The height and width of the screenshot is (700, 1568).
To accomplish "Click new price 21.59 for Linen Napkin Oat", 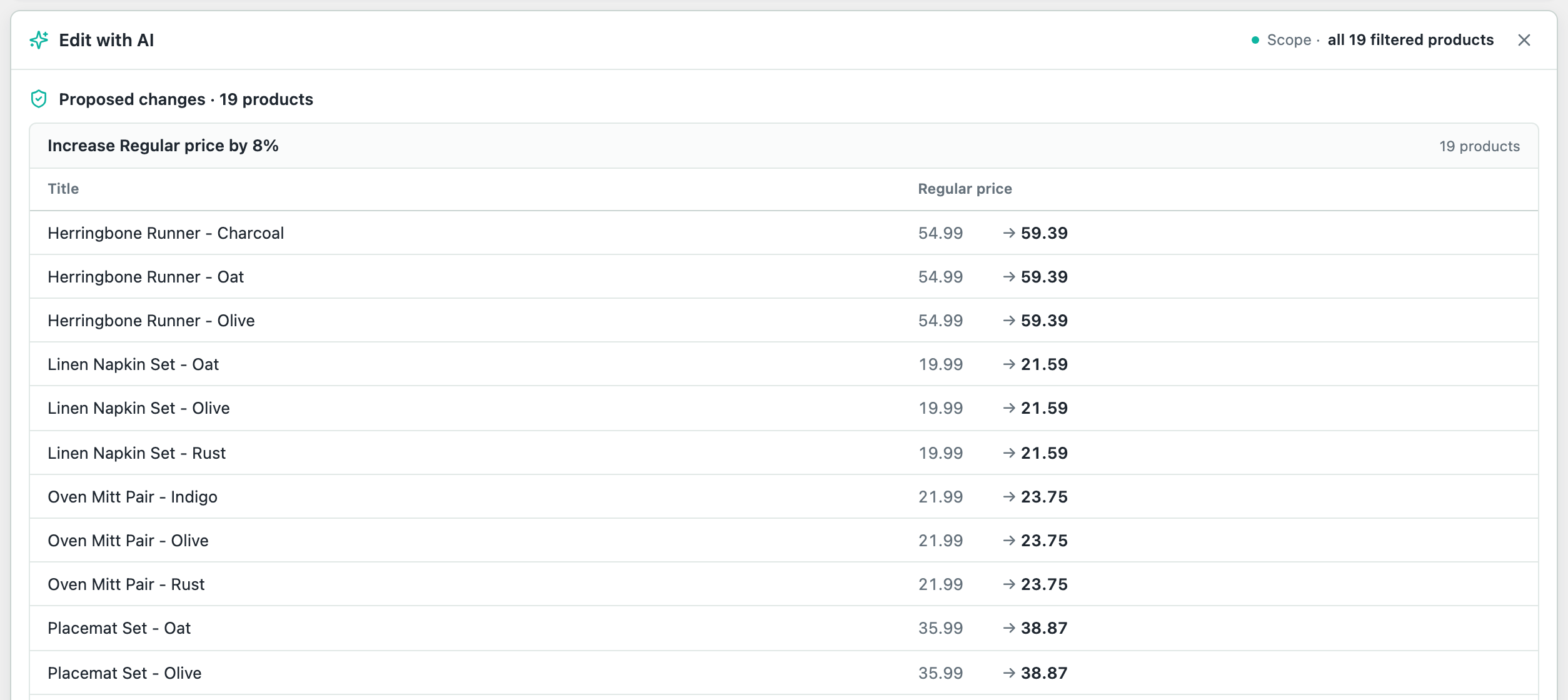I will (x=1044, y=364).
